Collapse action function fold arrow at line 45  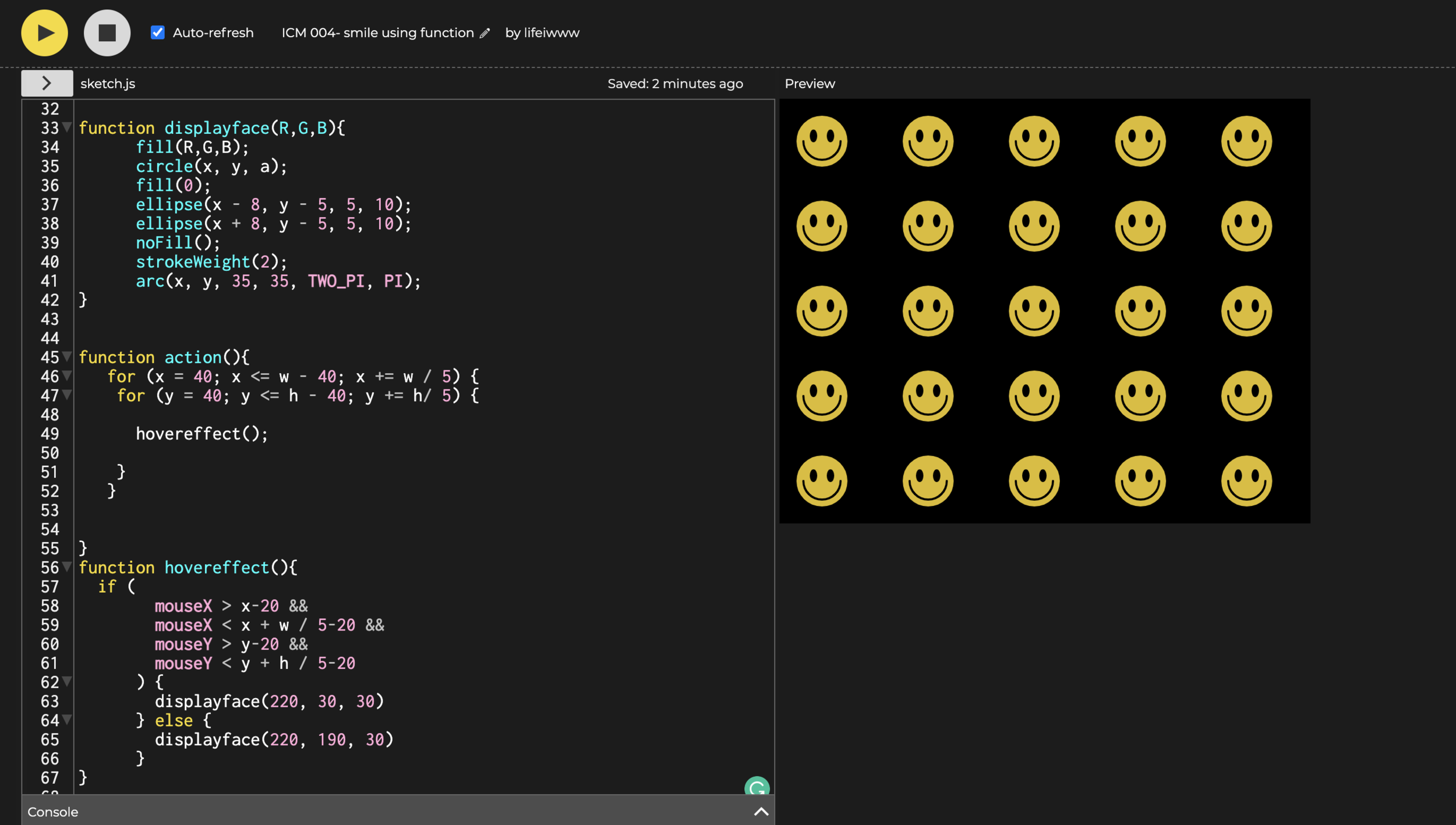coord(67,356)
